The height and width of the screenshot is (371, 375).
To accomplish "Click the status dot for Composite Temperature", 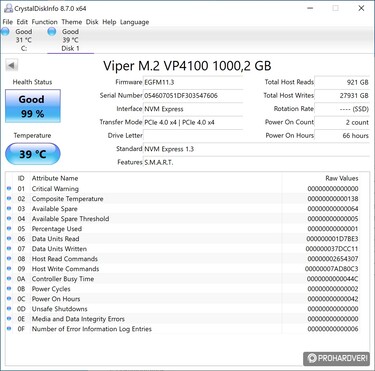I will point(9,198).
